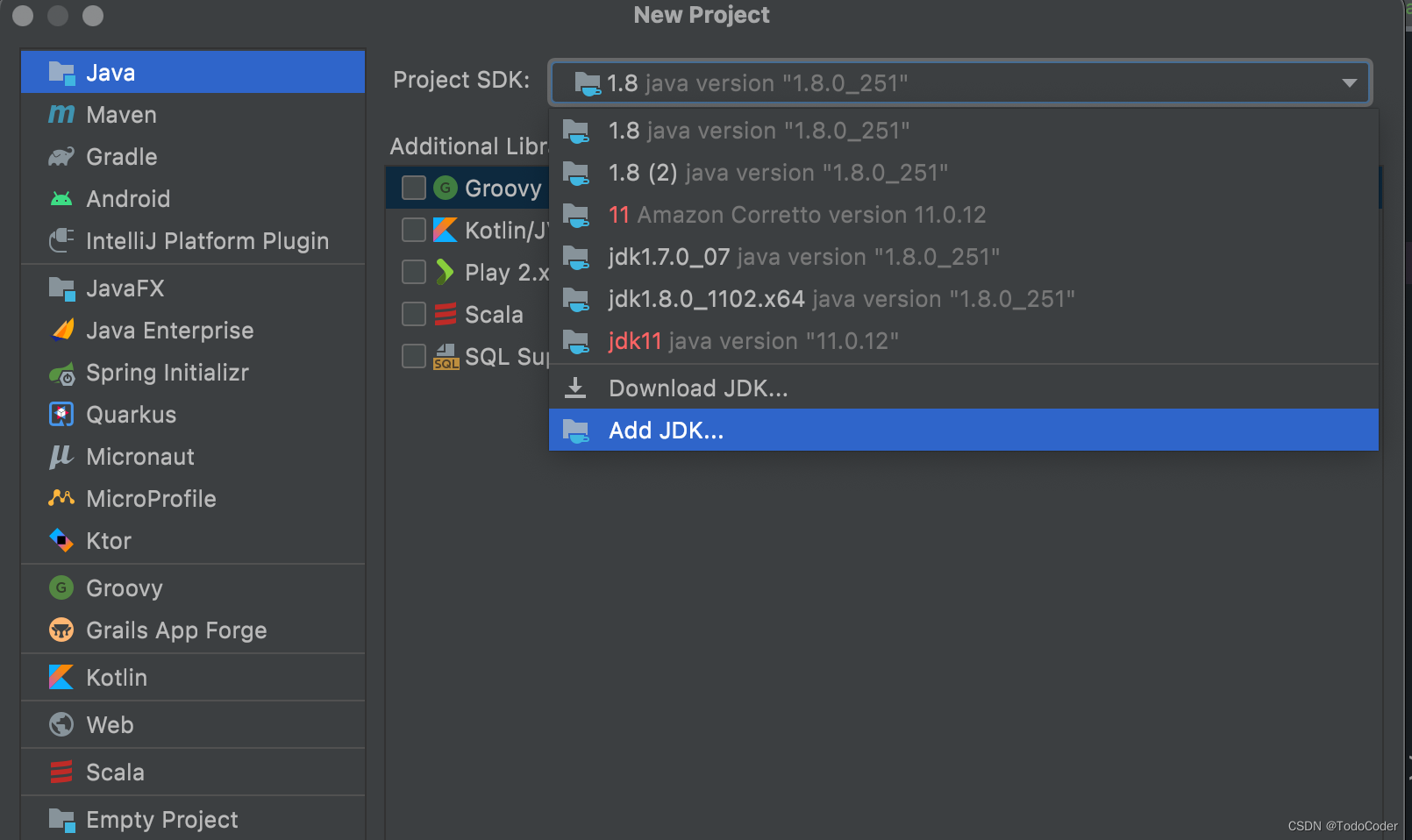Click the Groovy library green icon
This screenshot has width=1412, height=840.
tap(446, 188)
